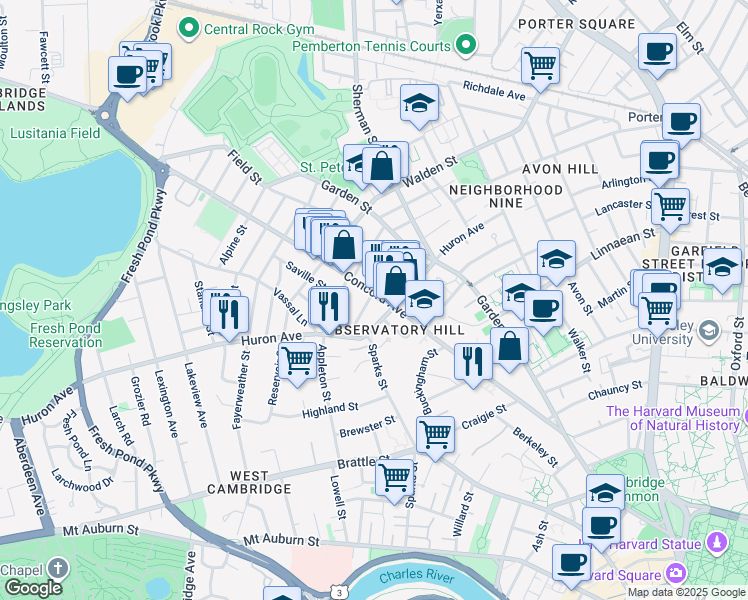Select the coffee cup marker beside Harvard Square

[571, 561]
